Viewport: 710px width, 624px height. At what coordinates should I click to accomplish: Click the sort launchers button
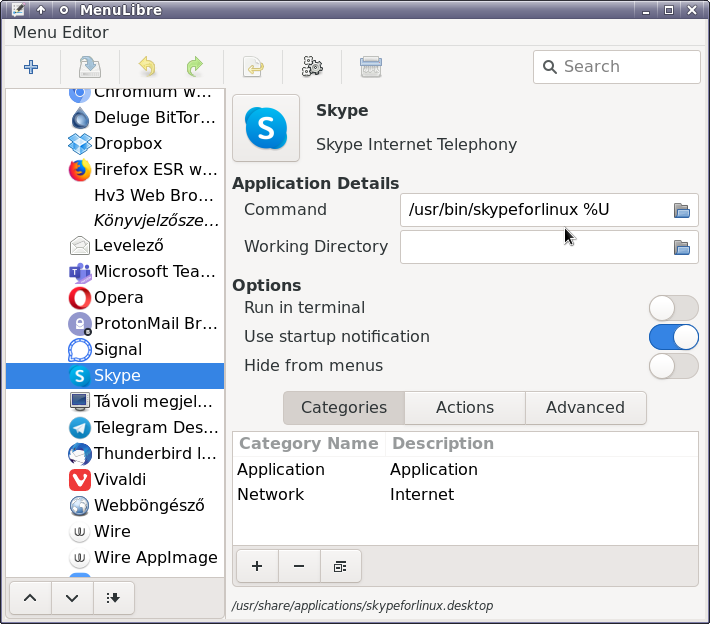[113, 598]
